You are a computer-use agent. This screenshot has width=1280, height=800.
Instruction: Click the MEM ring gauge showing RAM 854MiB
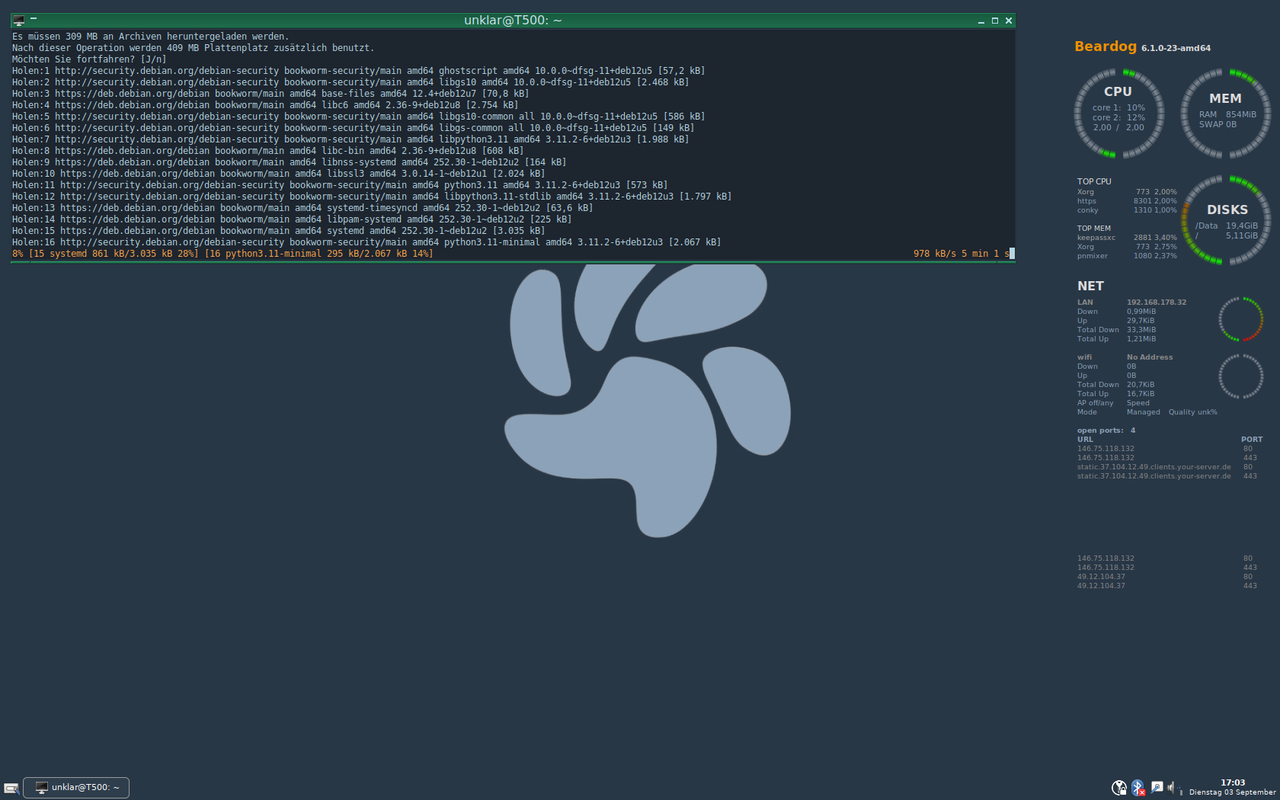coord(1226,113)
